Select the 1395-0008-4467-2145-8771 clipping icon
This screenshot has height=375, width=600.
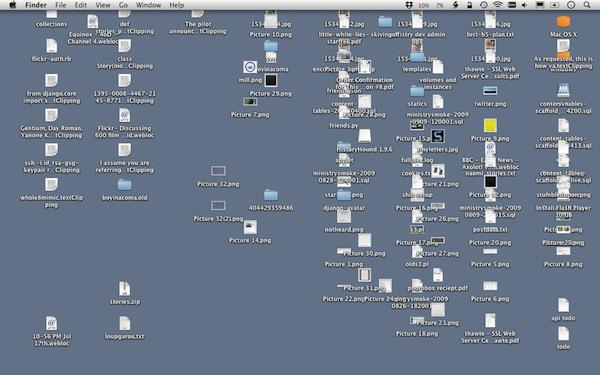[124, 80]
